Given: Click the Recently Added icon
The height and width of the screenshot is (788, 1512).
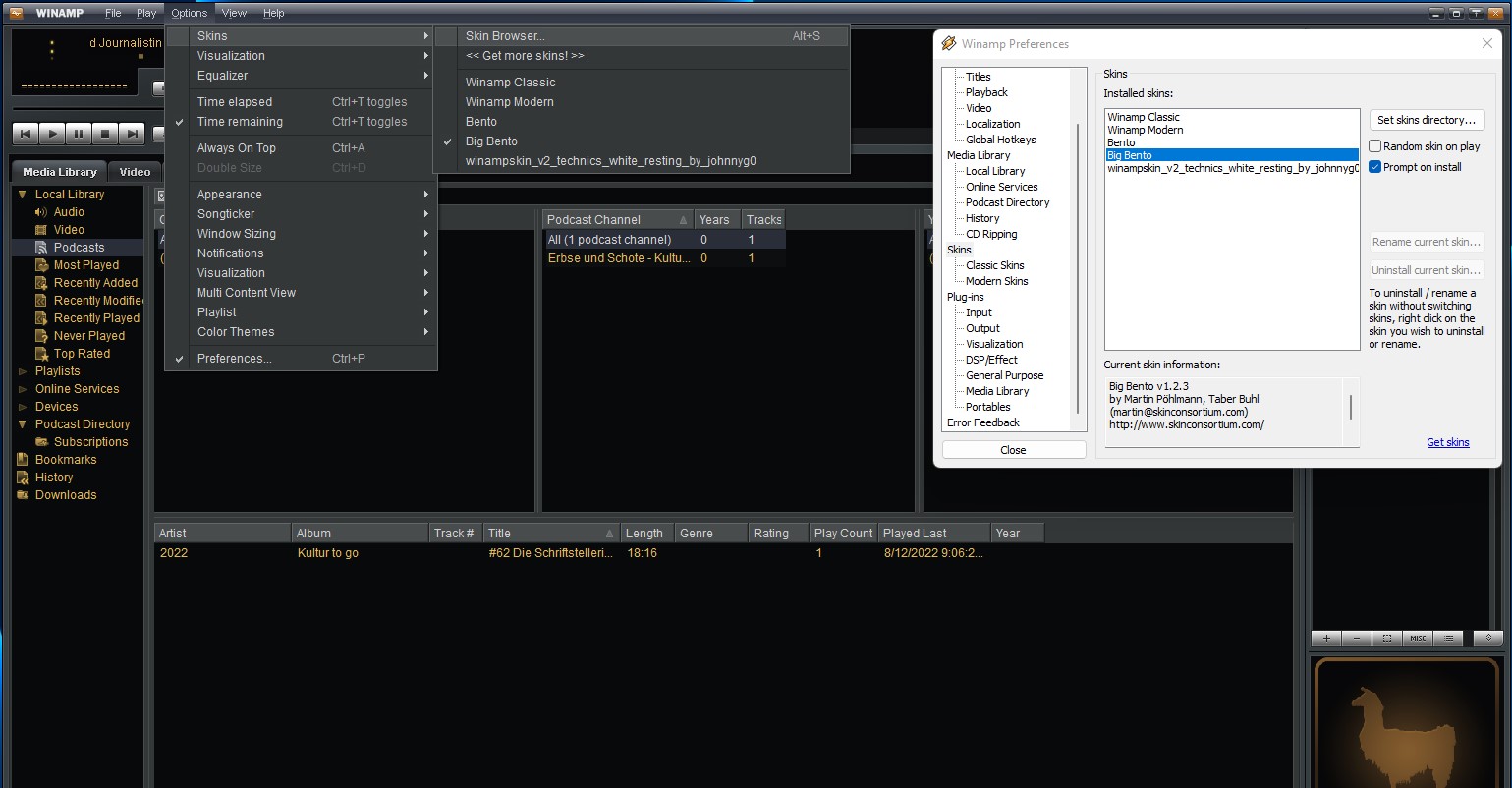Looking at the screenshot, I should tap(41, 283).
